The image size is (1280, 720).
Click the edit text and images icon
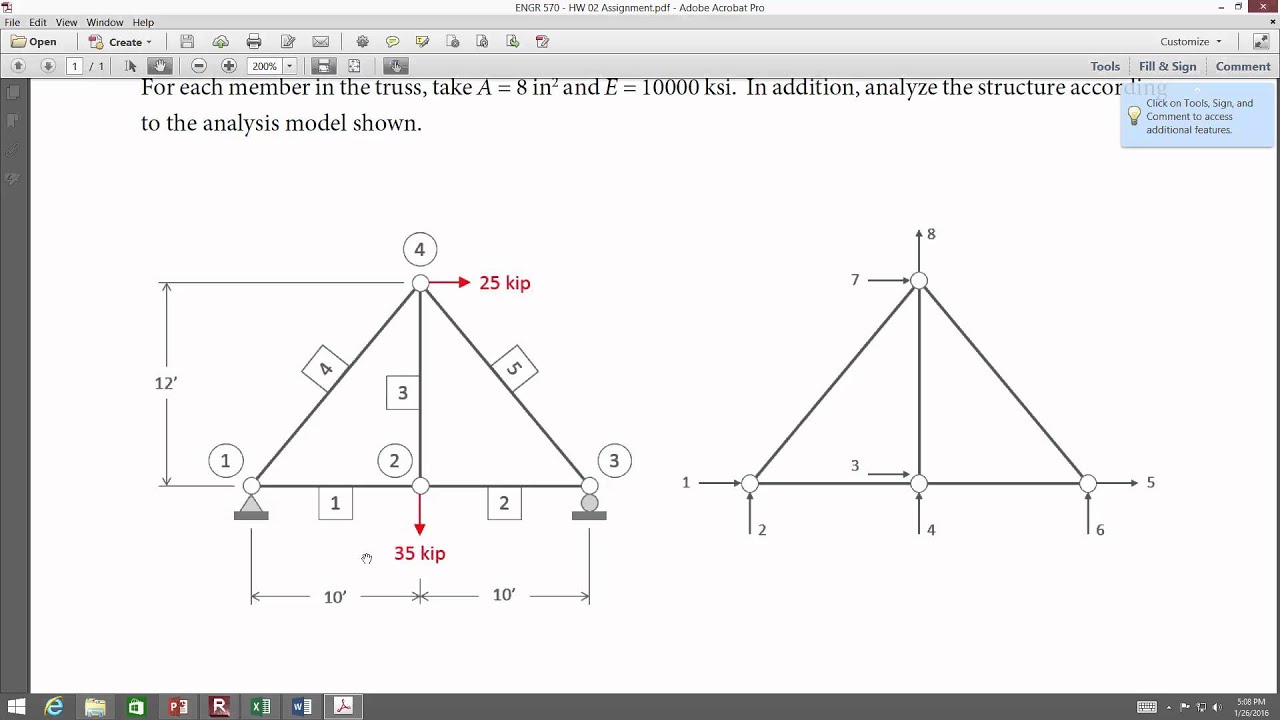click(x=288, y=42)
